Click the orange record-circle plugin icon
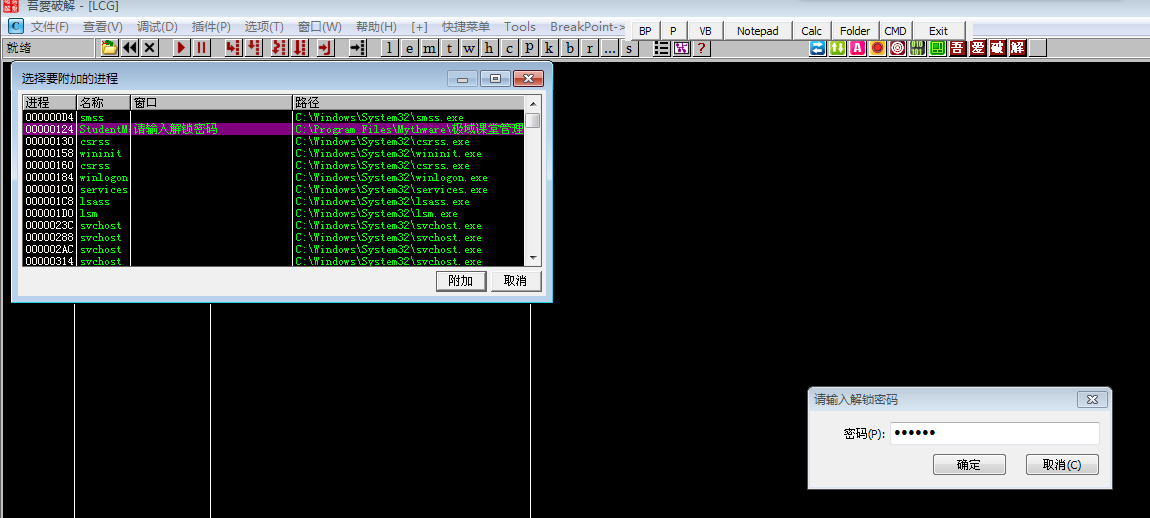The height and width of the screenshot is (518, 1150). [877, 48]
